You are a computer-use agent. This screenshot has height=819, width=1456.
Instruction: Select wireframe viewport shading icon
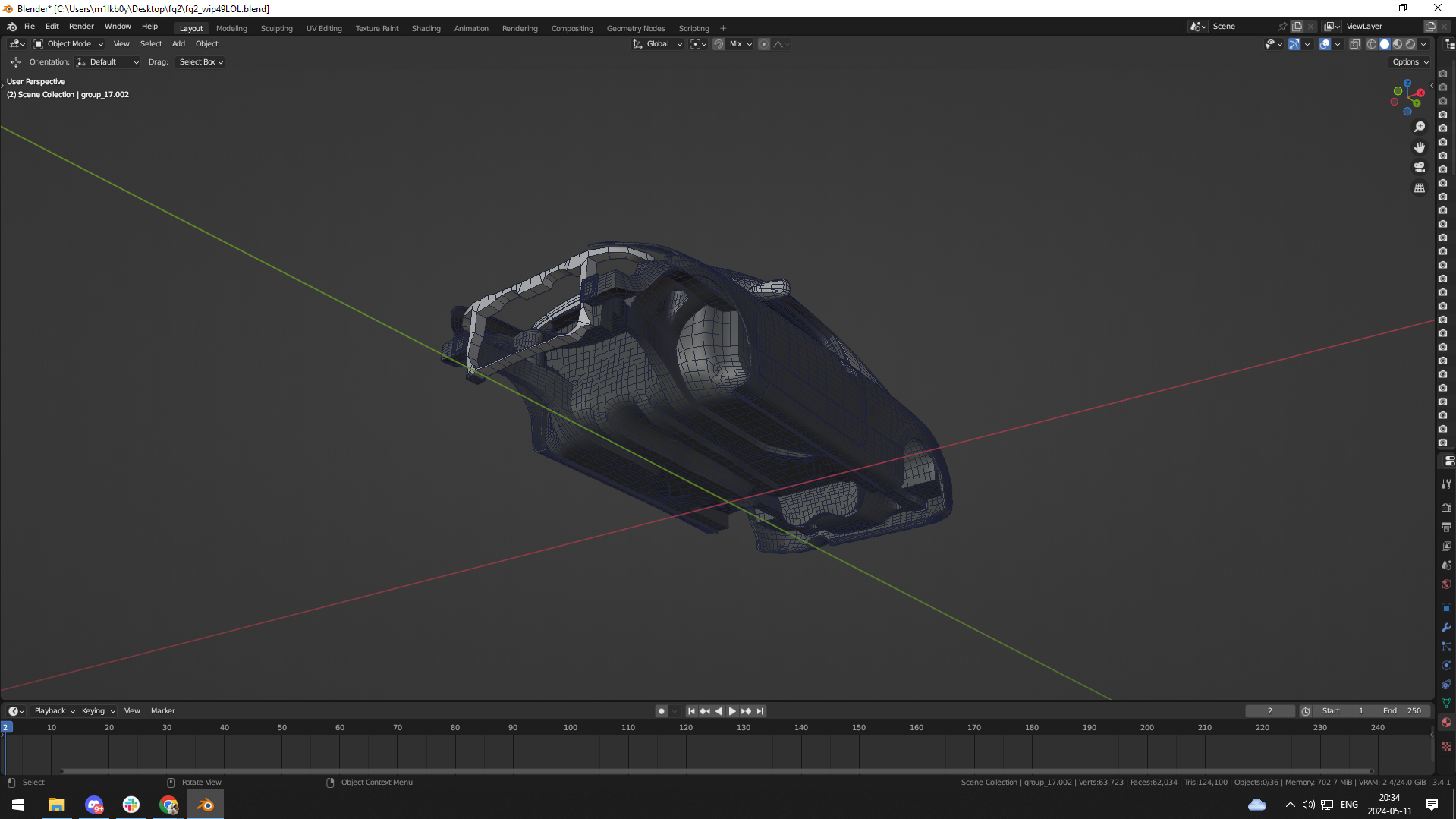coord(1371,44)
